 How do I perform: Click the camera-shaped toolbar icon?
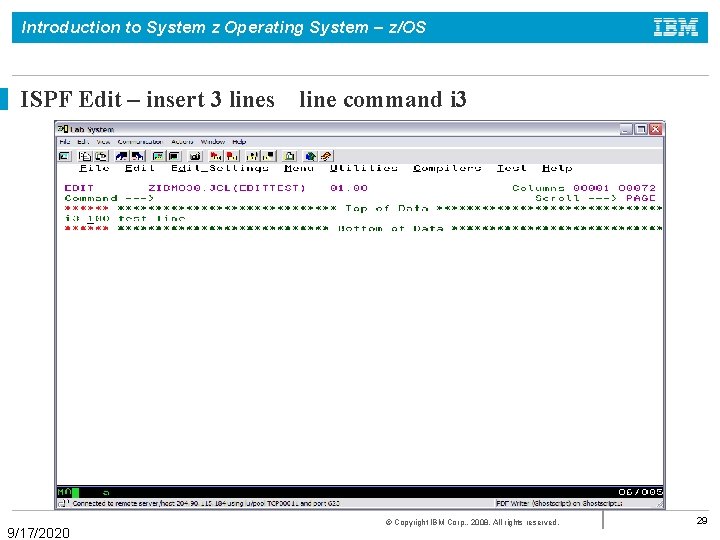tap(195, 156)
